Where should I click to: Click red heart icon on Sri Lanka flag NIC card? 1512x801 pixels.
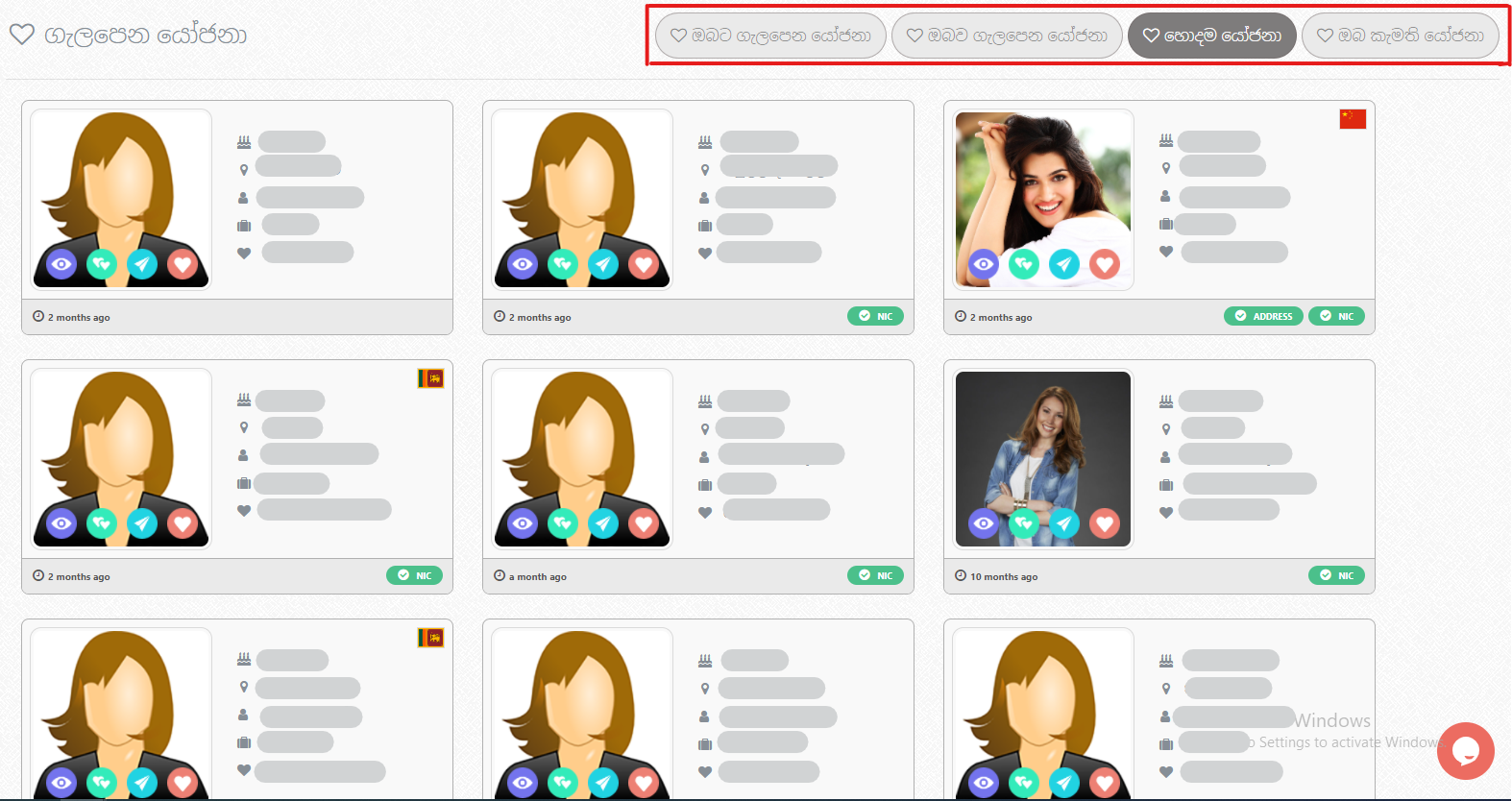(x=183, y=523)
